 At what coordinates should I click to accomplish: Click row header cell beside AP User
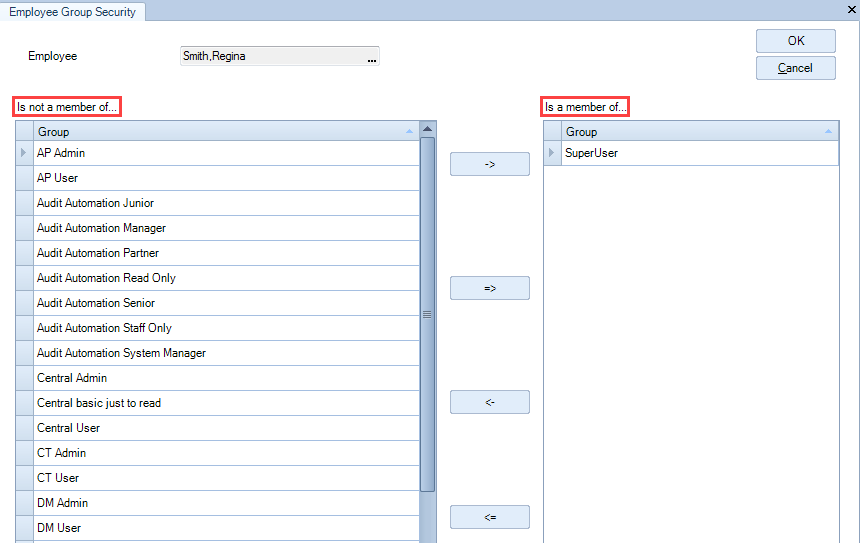[x=25, y=178]
